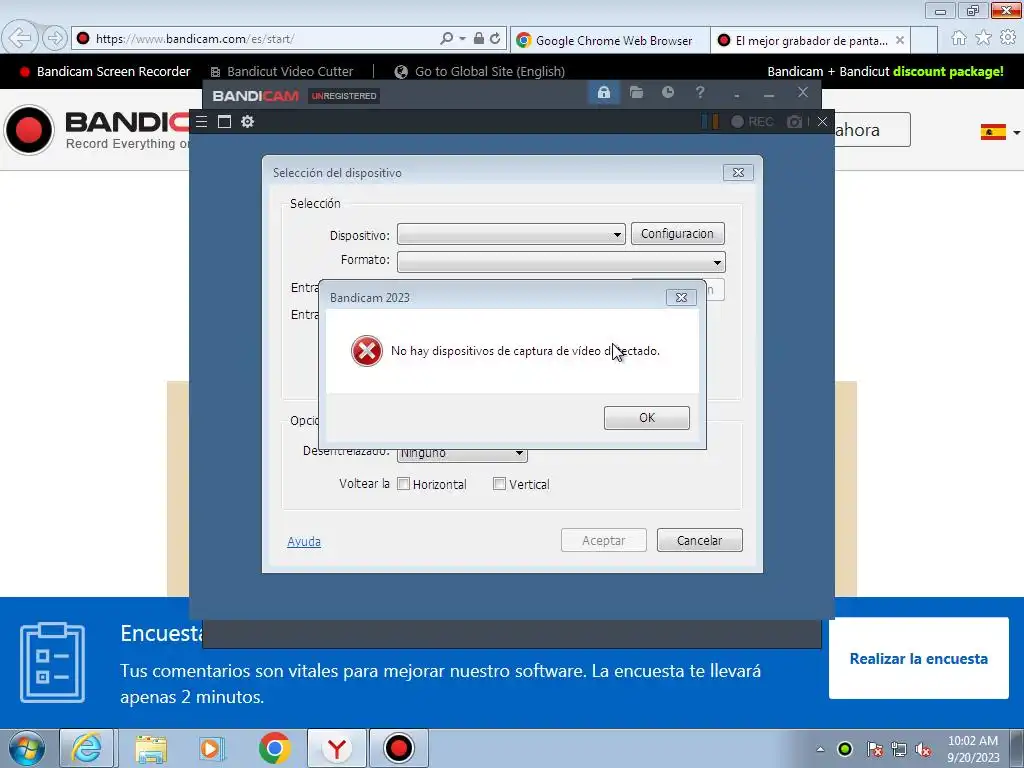
Task: Click Go to Global Site (English)
Action: point(480,72)
